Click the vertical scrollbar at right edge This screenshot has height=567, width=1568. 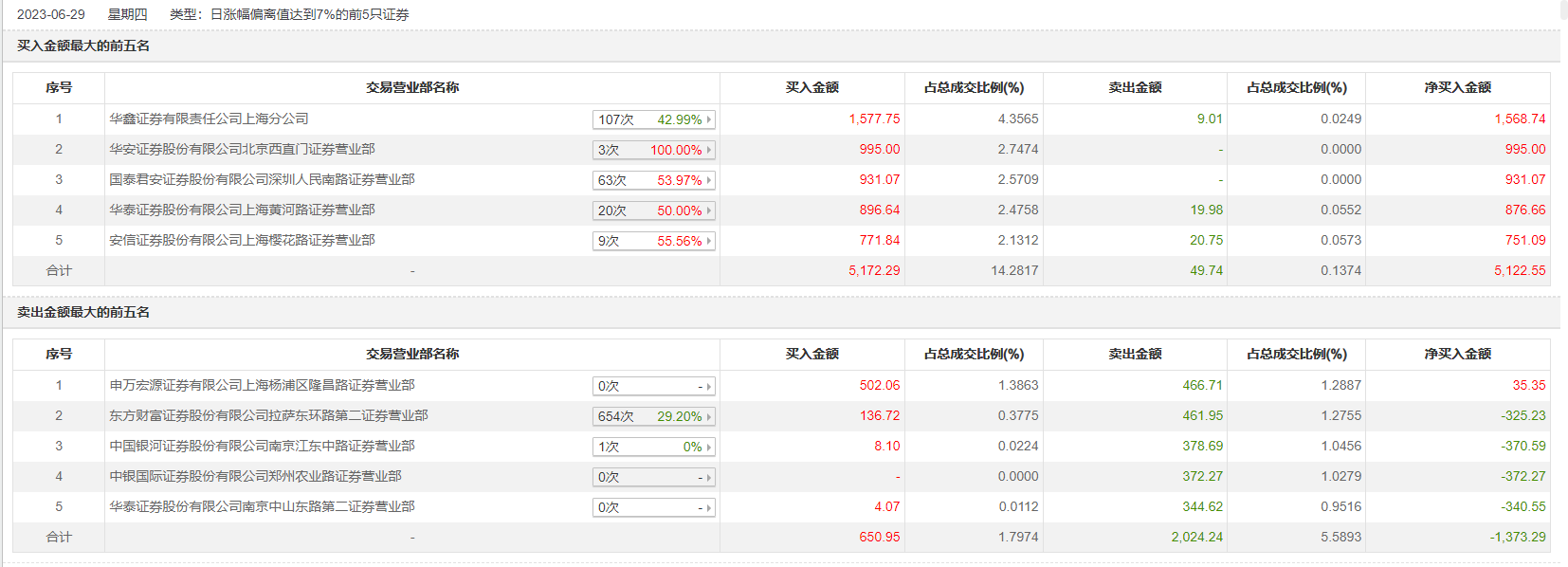tap(1563, 11)
